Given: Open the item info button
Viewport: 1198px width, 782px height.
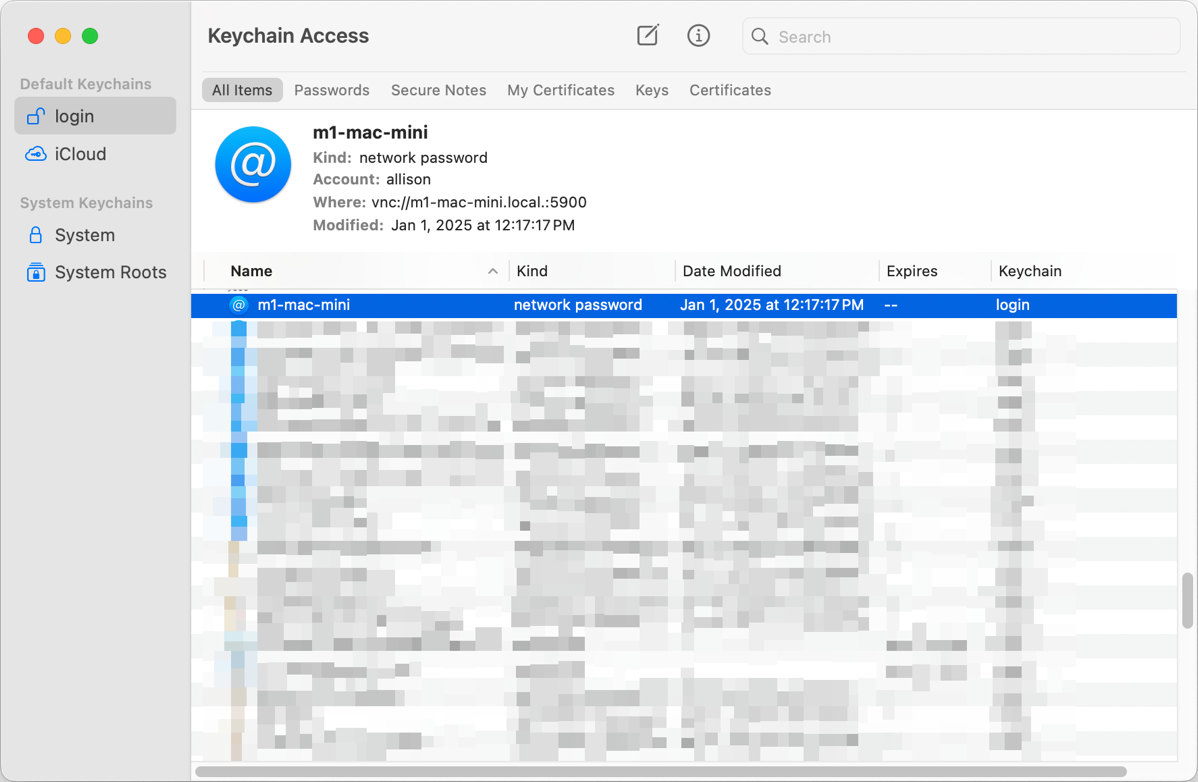Looking at the screenshot, I should [x=698, y=36].
